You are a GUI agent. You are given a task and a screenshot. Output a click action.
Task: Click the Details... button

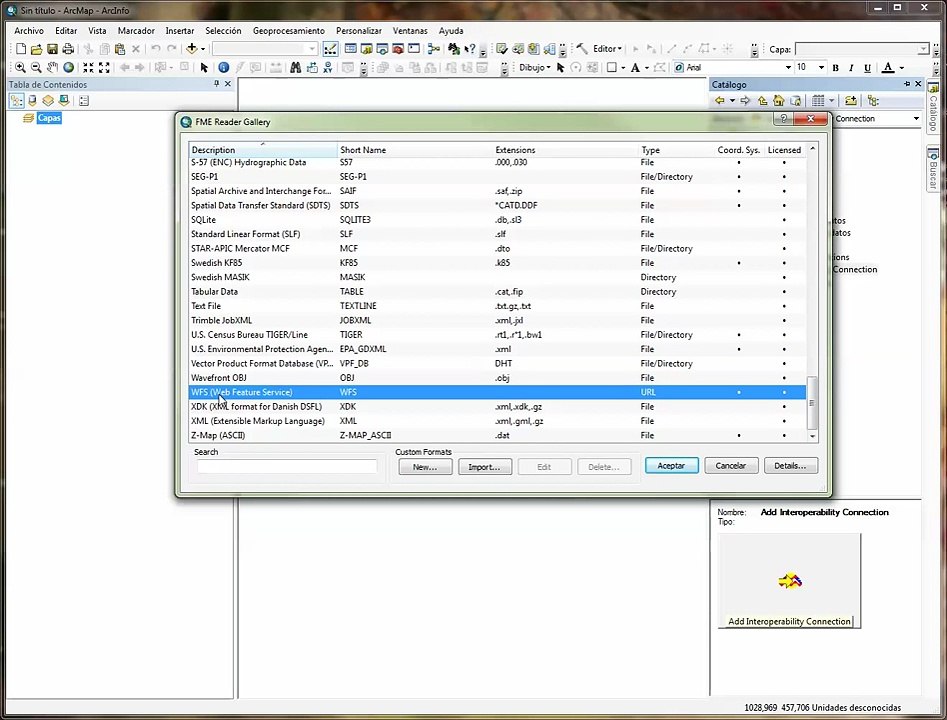click(791, 466)
